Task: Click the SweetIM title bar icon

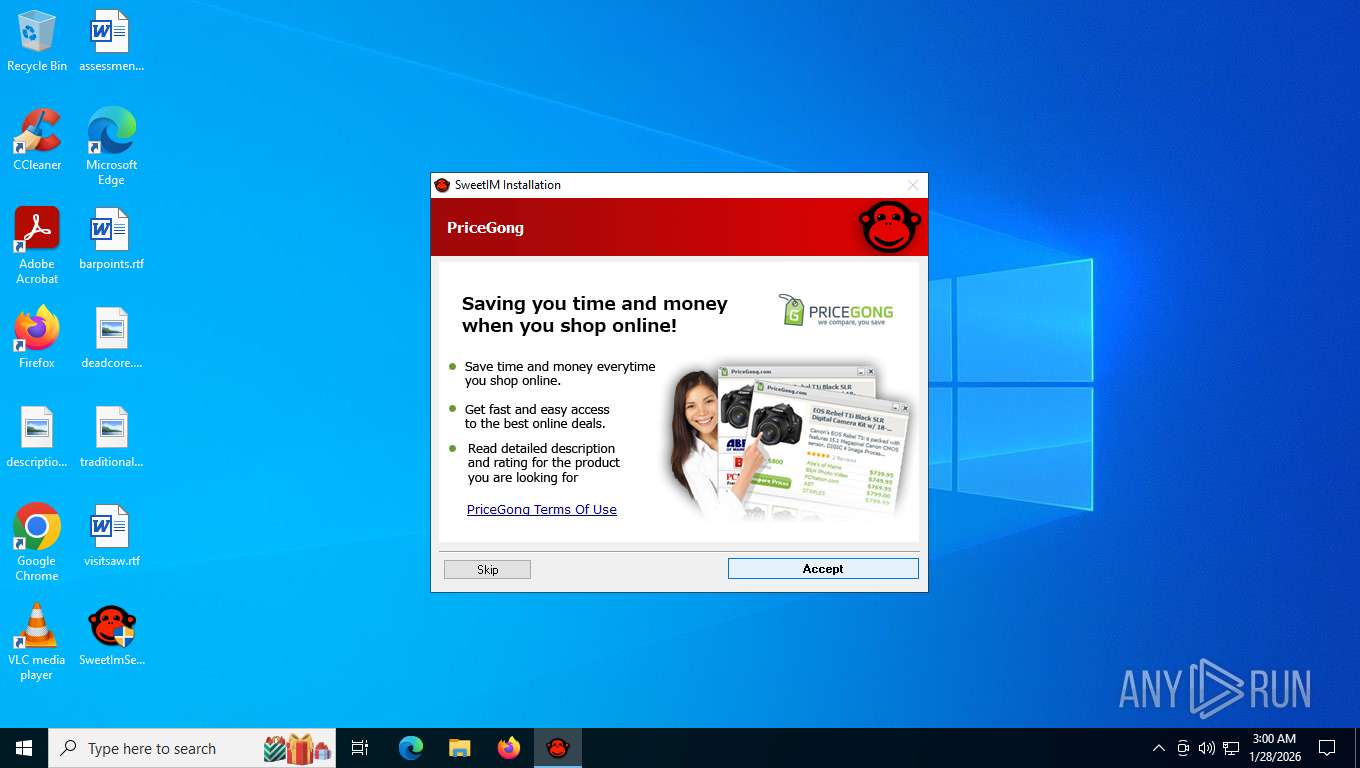Action: pyautogui.click(x=442, y=185)
